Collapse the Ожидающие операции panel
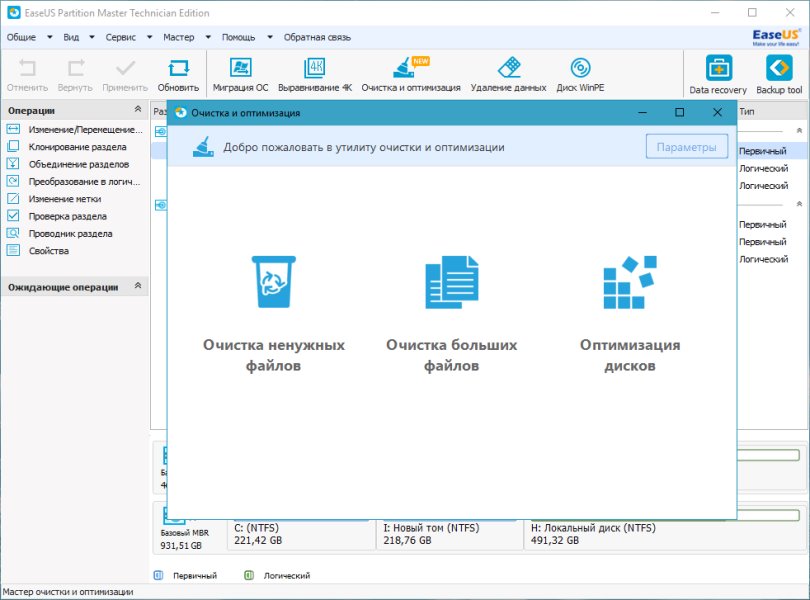Screen dimensions: 810x600 click(138, 287)
